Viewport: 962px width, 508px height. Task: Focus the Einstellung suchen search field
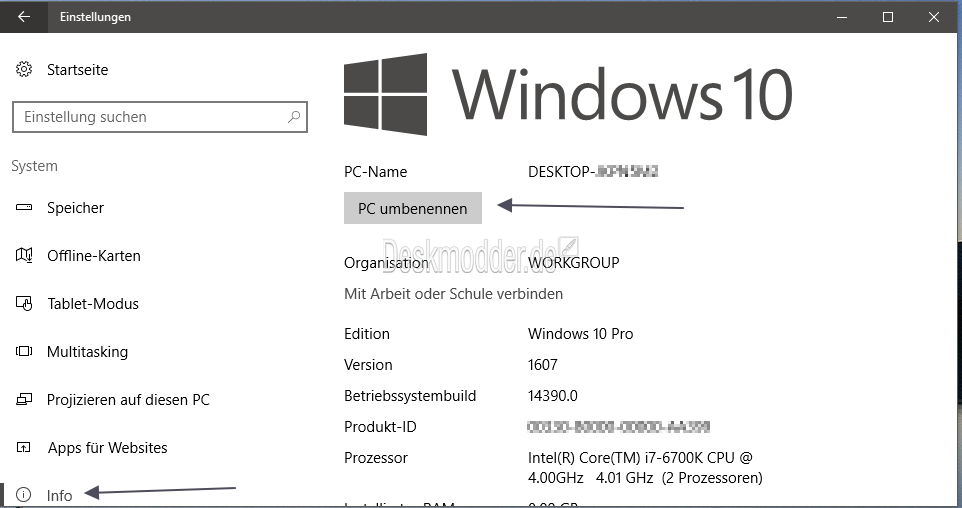point(160,117)
